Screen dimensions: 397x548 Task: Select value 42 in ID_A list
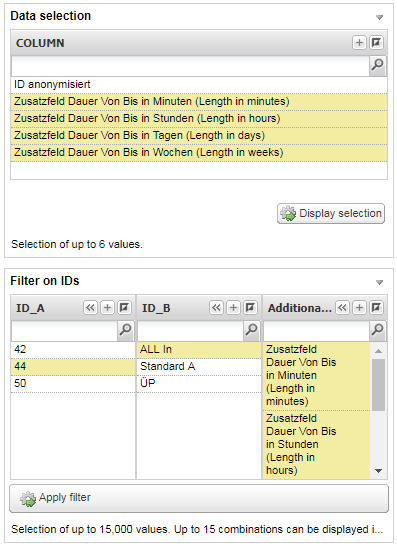click(x=73, y=349)
